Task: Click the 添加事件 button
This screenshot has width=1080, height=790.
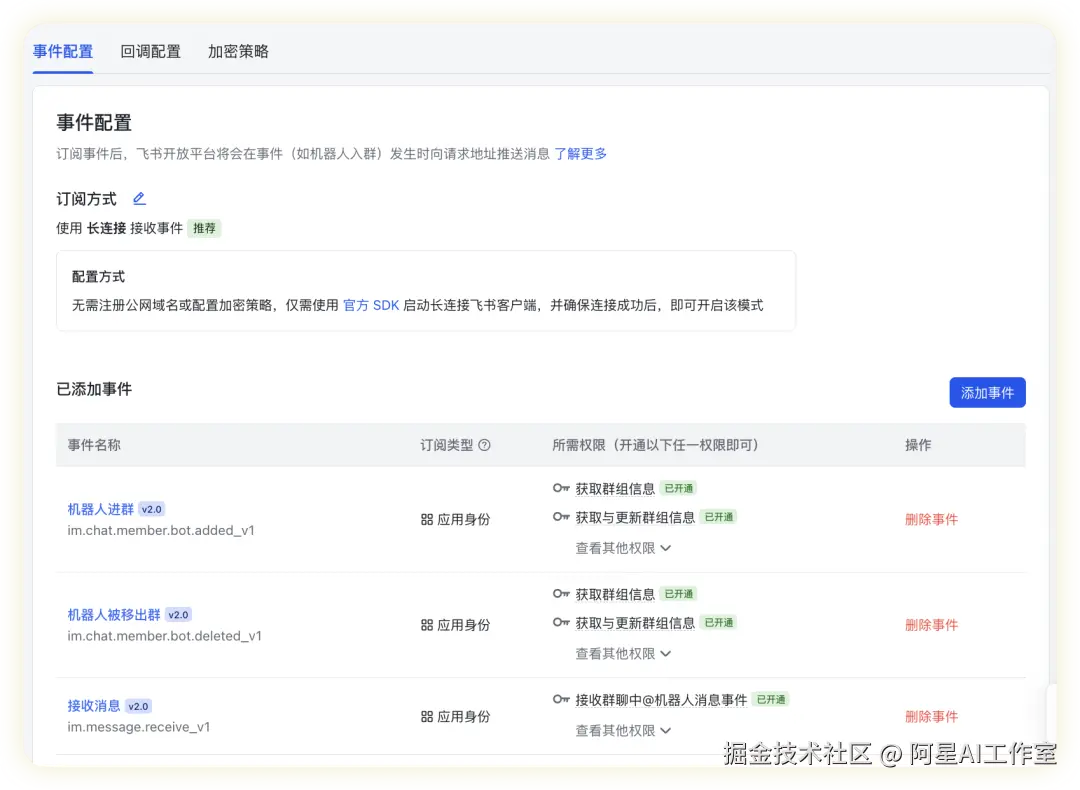Action: pyautogui.click(x=987, y=392)
